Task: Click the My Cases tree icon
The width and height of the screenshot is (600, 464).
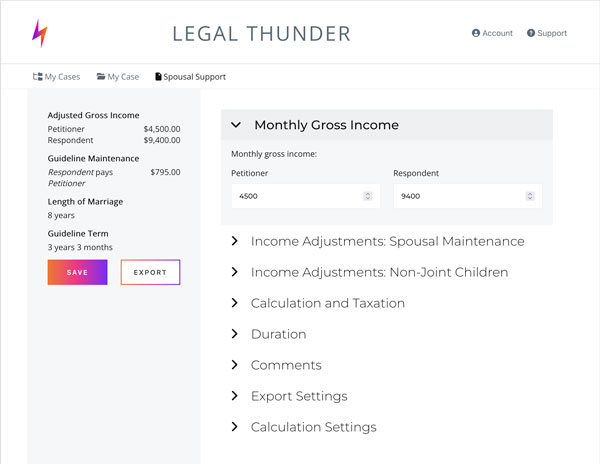Action: click(38, 77)
